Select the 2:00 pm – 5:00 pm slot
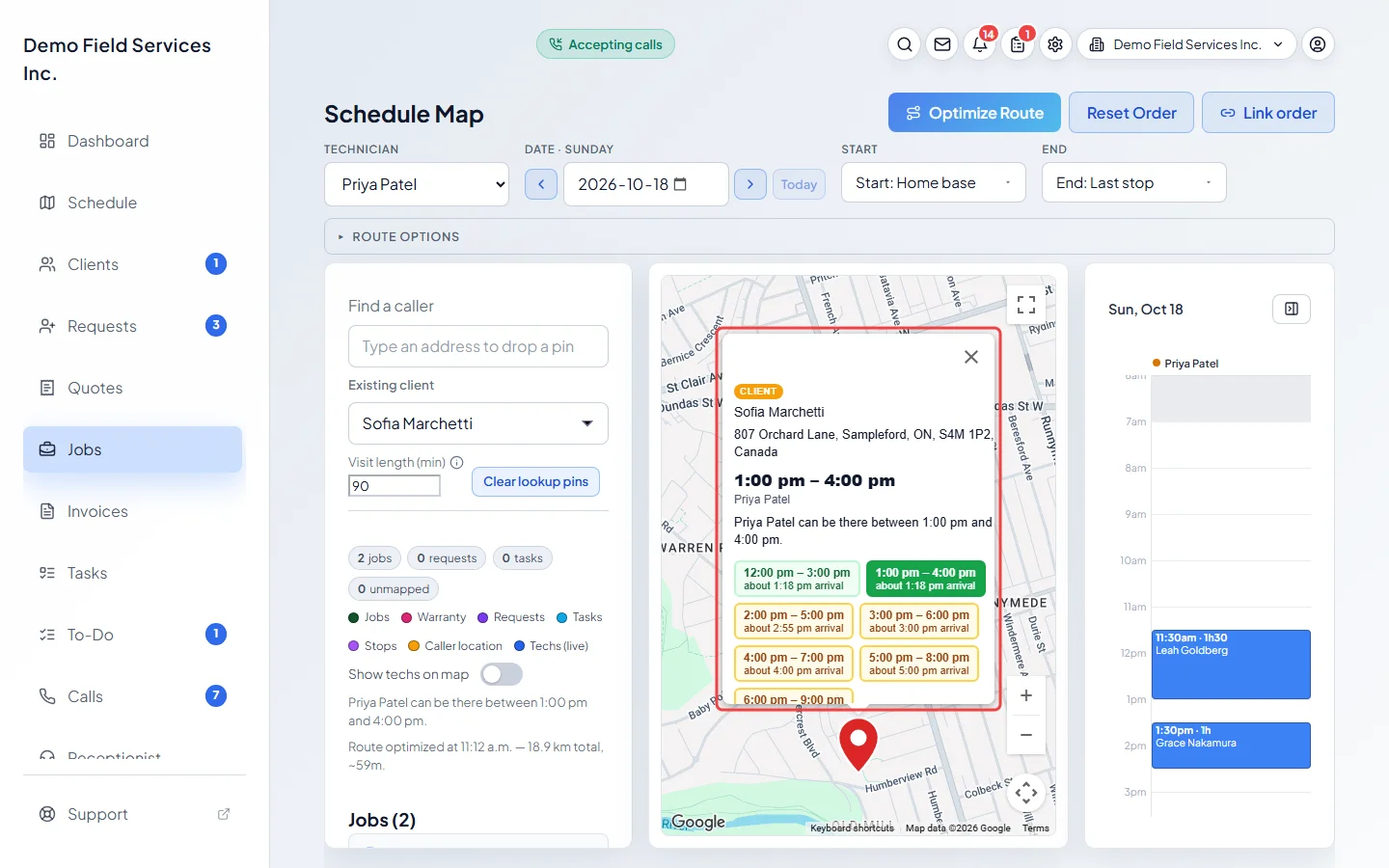This screenshot has width=1389, height=868. click(794, 621)
